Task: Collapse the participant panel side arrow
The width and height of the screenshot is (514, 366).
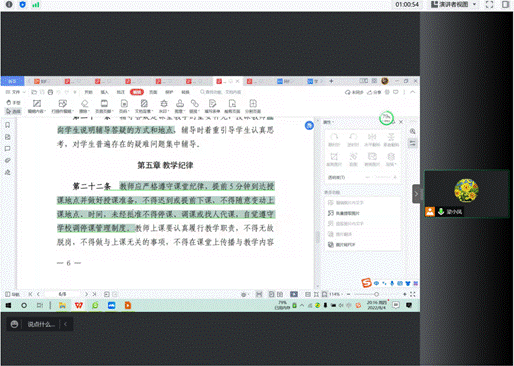Action: [416, 194]
